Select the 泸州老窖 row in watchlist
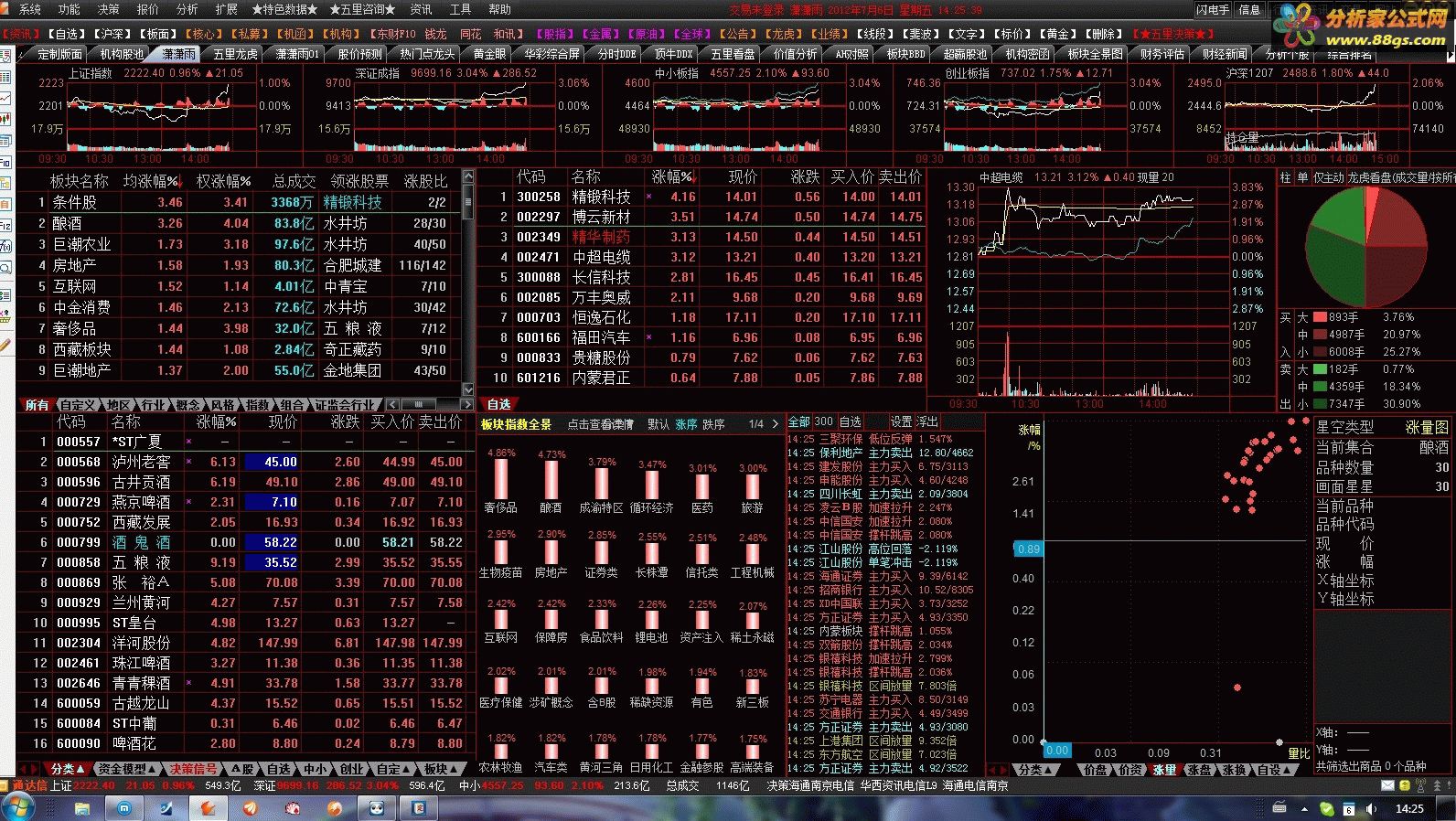 pos(247,462)
